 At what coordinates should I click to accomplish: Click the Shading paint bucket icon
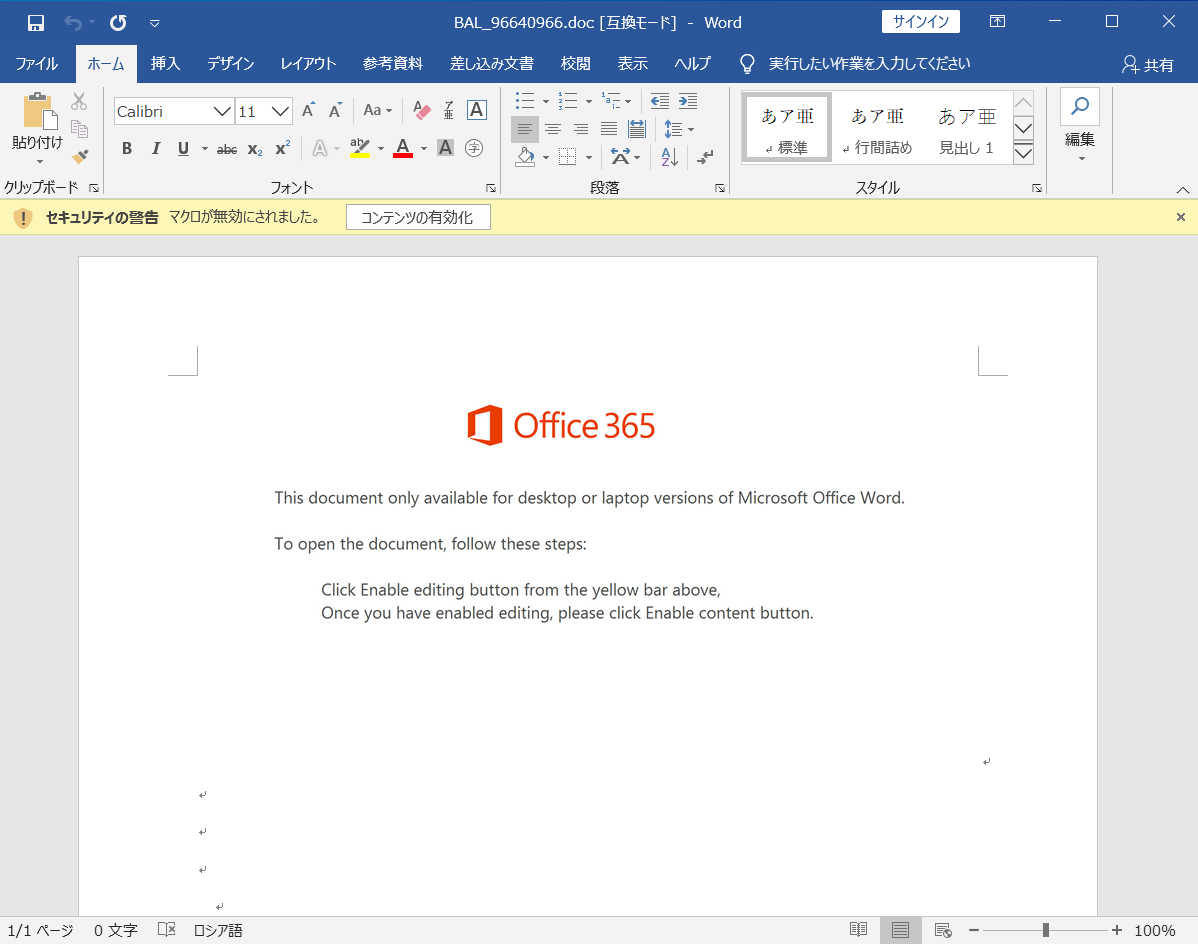526,157
